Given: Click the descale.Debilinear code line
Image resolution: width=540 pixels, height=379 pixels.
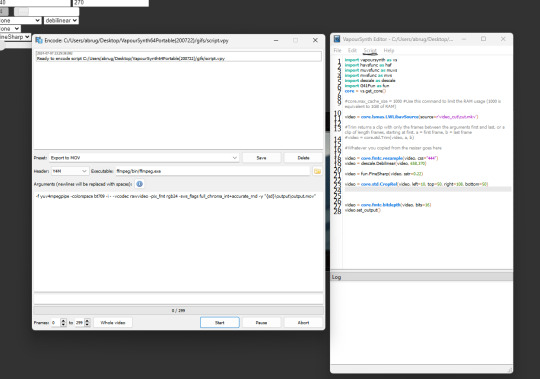Looking at the screenshot, I should [386, 163].
